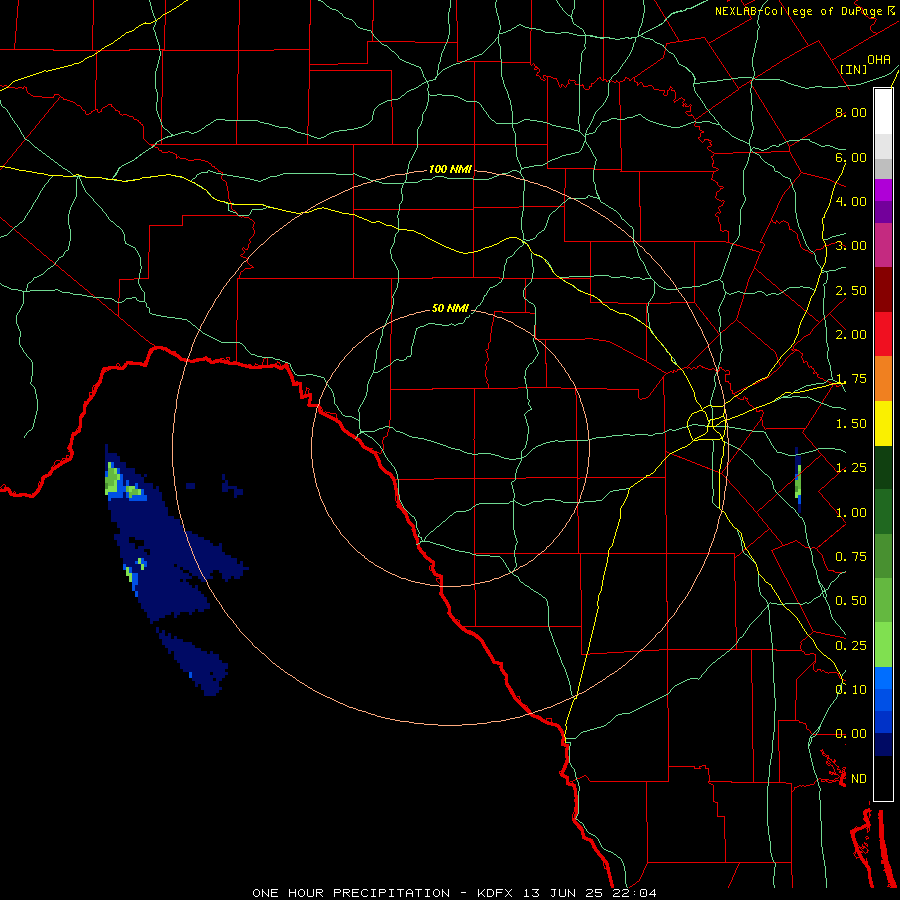Click the 0.50 legend value

851,601
